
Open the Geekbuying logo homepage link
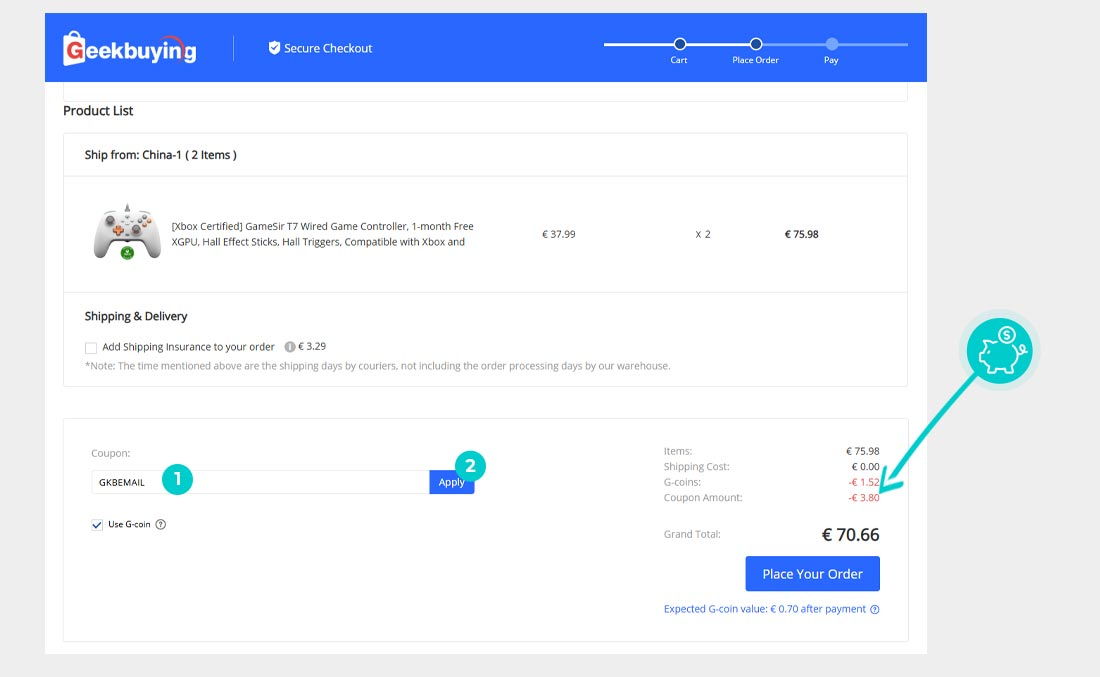(130, 48)
